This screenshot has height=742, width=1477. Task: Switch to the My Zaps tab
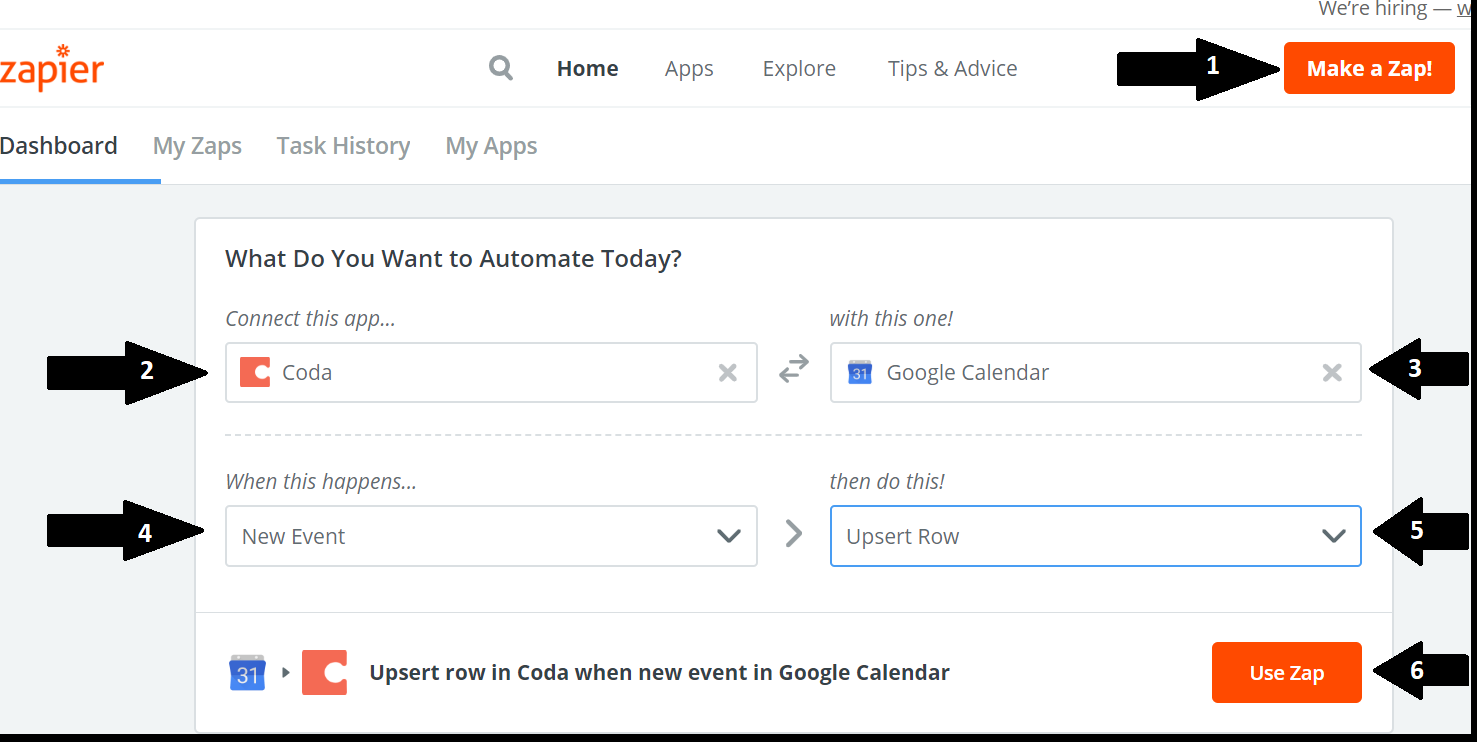(197, 145)
